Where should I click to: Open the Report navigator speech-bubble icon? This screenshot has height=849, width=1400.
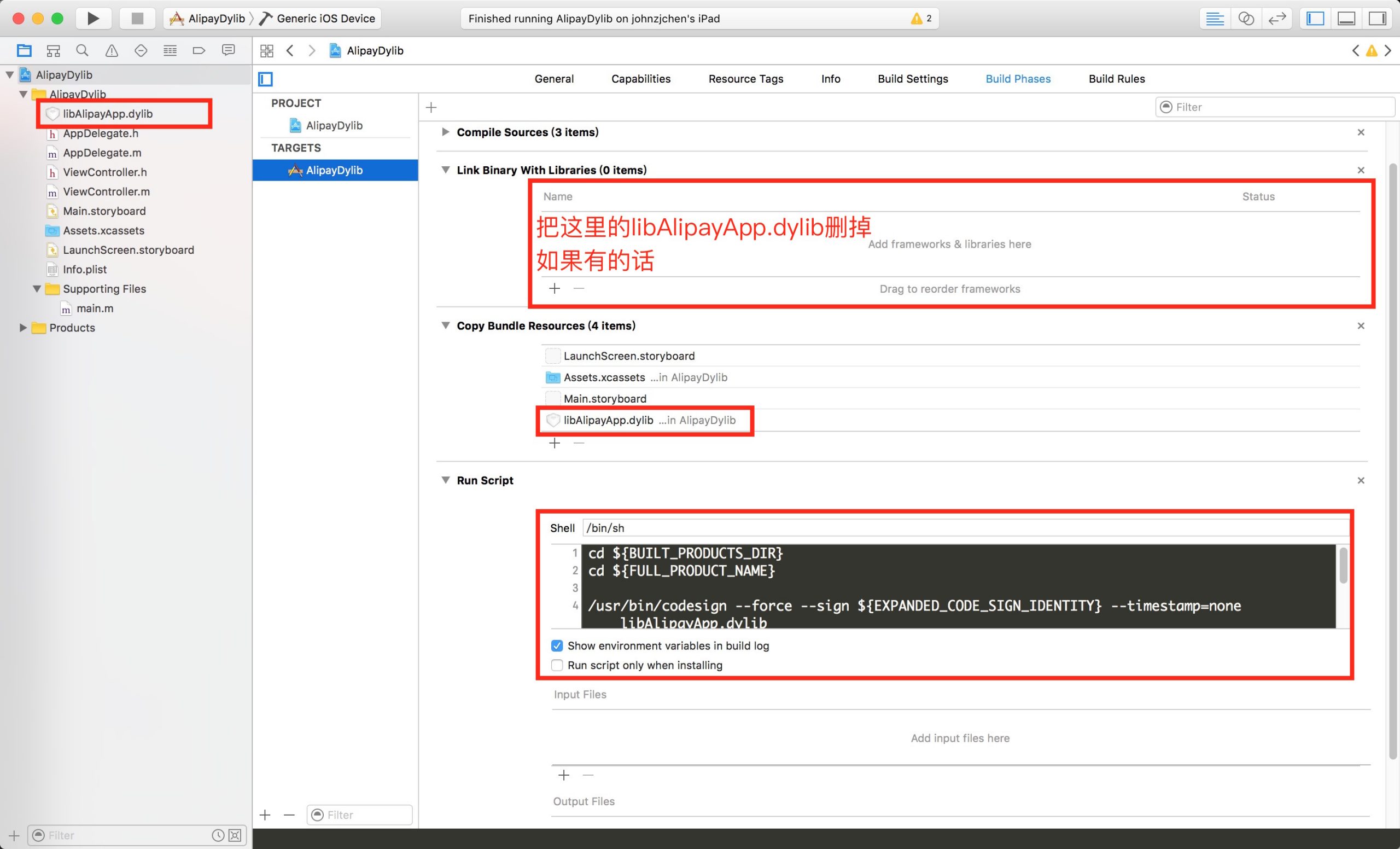coord(229,50)
